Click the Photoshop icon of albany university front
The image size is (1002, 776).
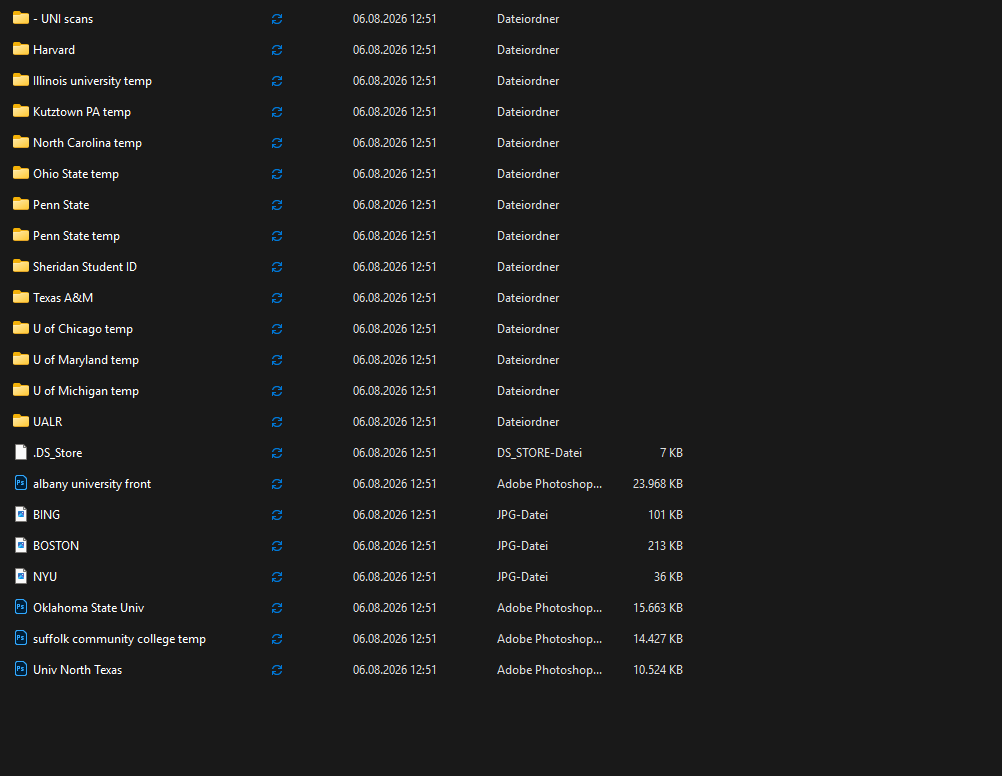point(20,483)
